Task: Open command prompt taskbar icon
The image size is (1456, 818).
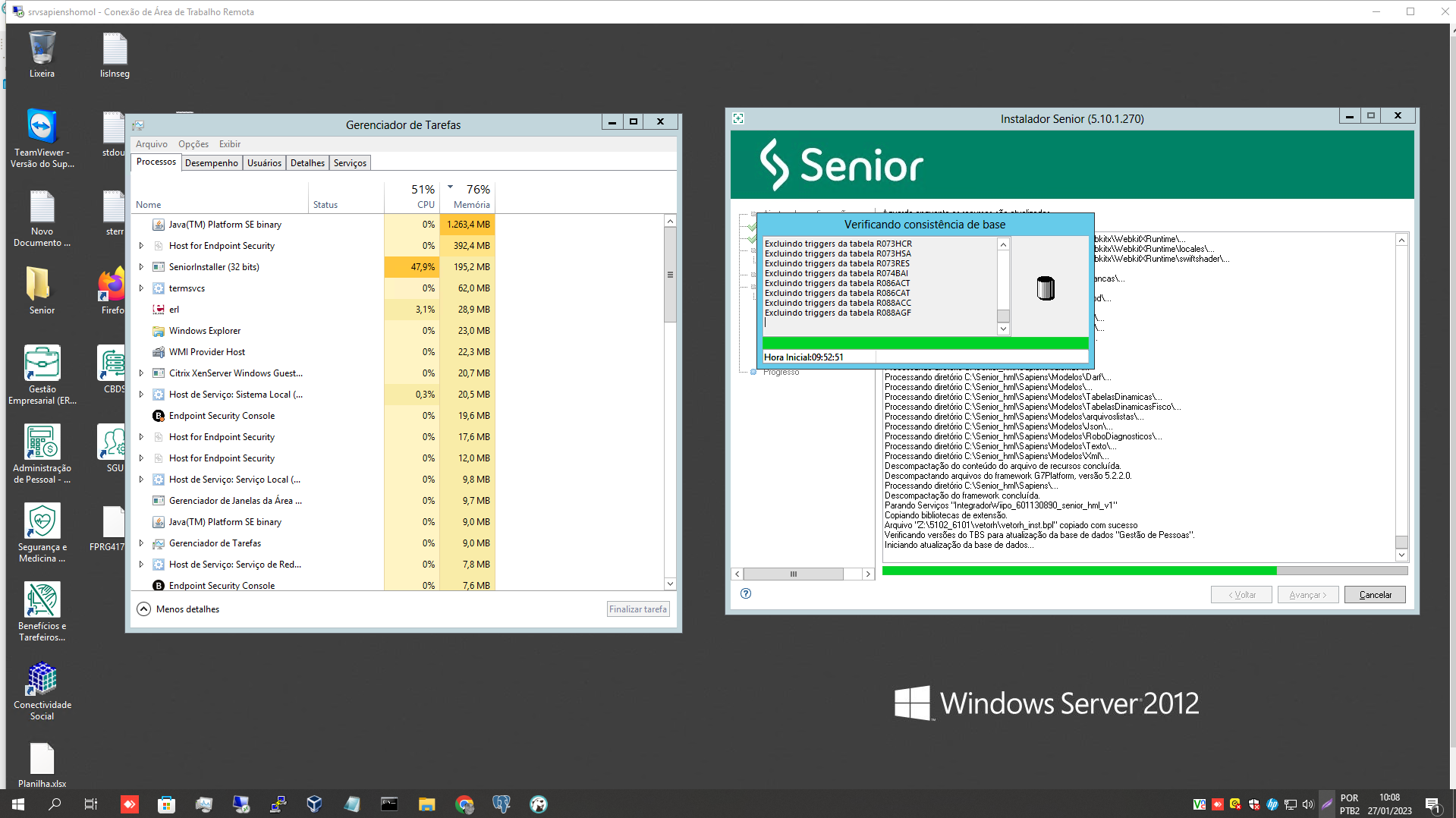Action: (389, 804)
